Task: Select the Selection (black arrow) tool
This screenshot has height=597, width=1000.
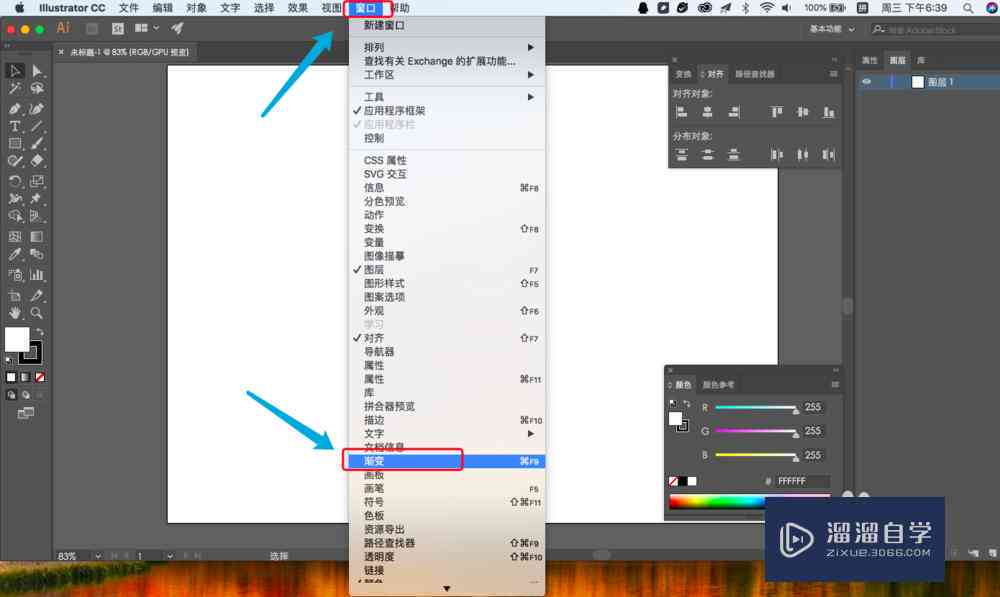Action: (15, 71)
